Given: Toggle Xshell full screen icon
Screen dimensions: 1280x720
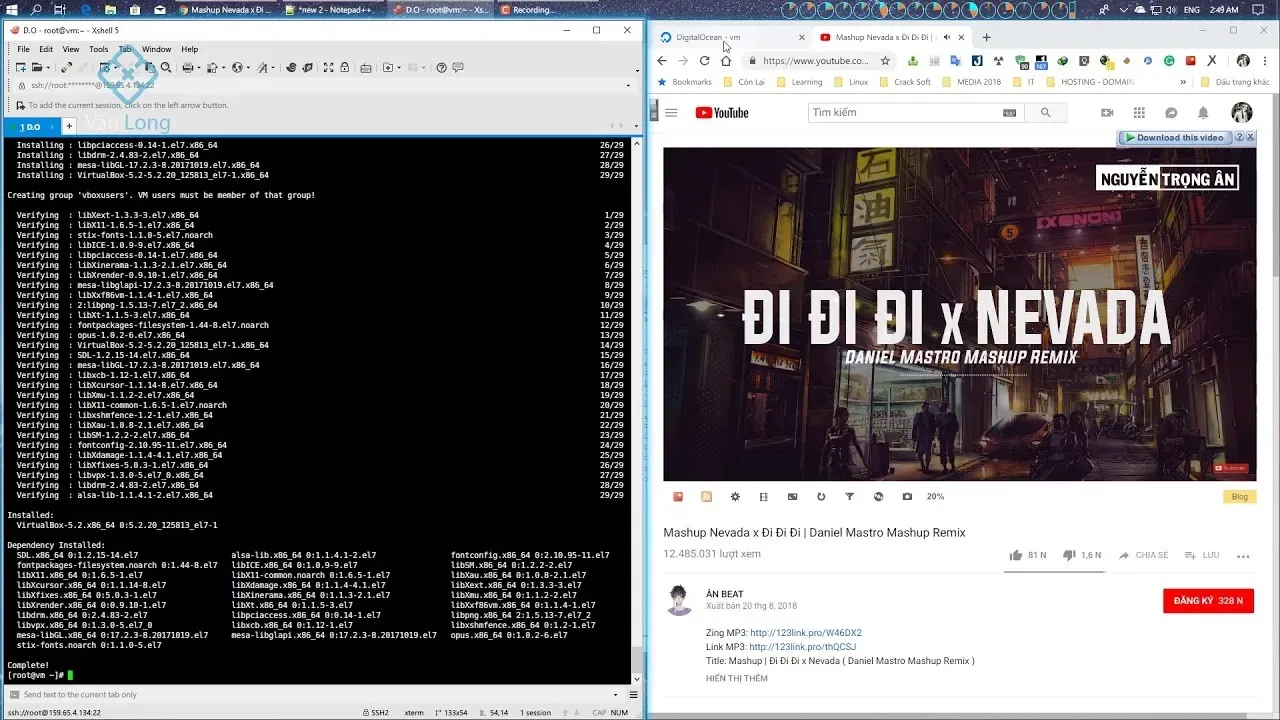Looking at the screenshot, I should 328,68.
